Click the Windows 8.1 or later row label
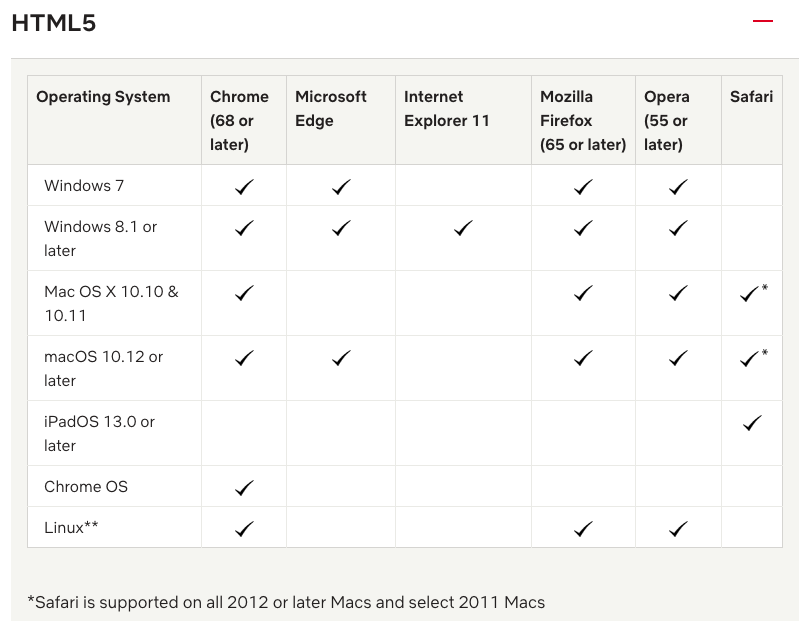 click(x=100, y=238)
